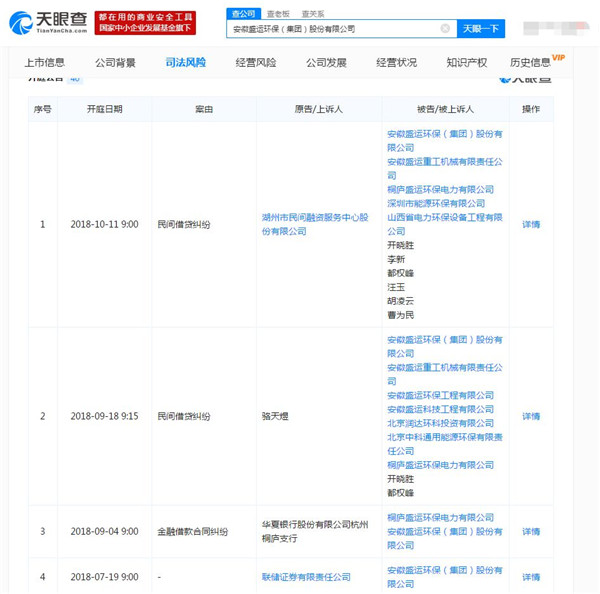Switch to the 查老板 search tab

pyautogui.click(x=277, y=14)
